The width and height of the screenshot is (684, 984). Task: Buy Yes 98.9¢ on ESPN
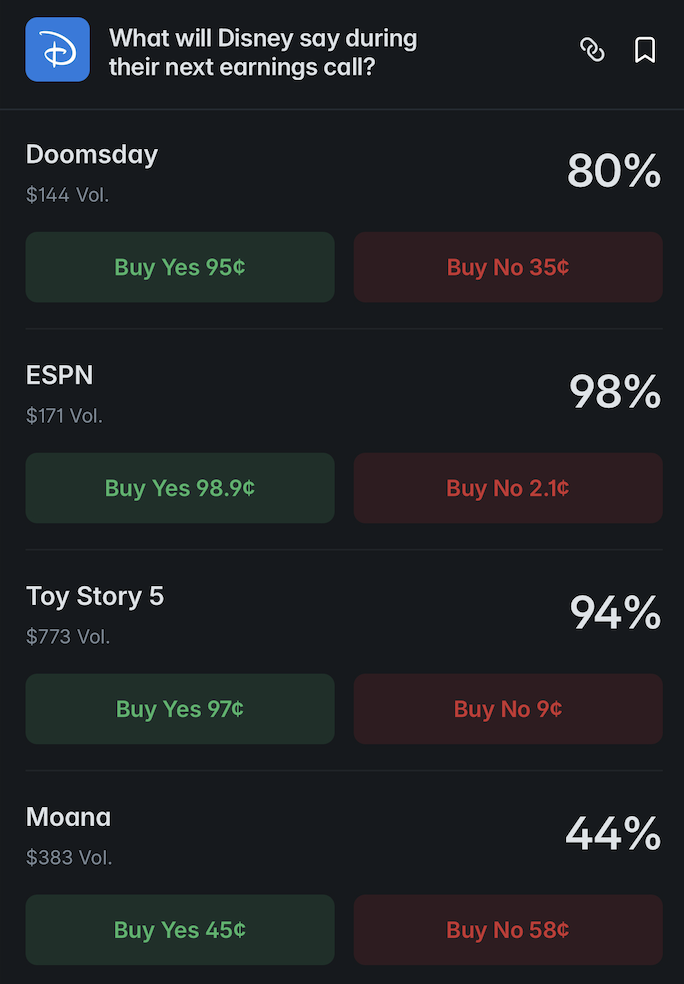180,488
